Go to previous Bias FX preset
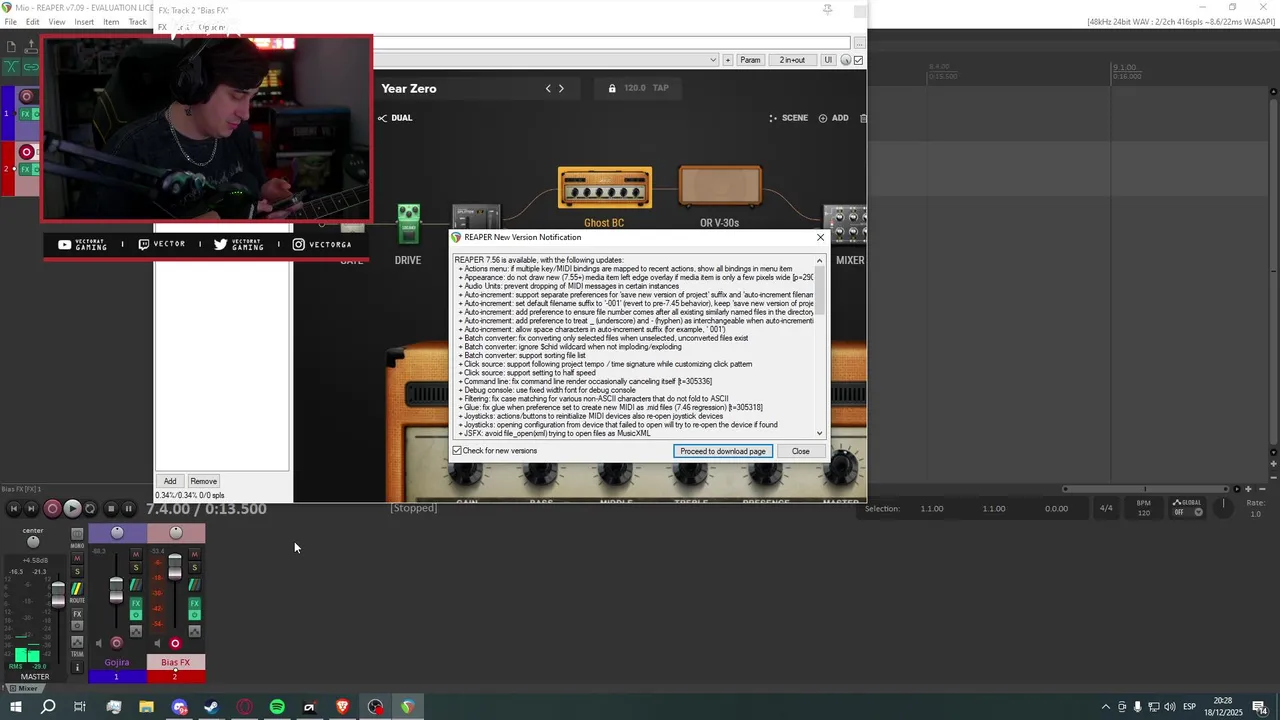Viewport: 1280px width, 720px height. point(548,88)
